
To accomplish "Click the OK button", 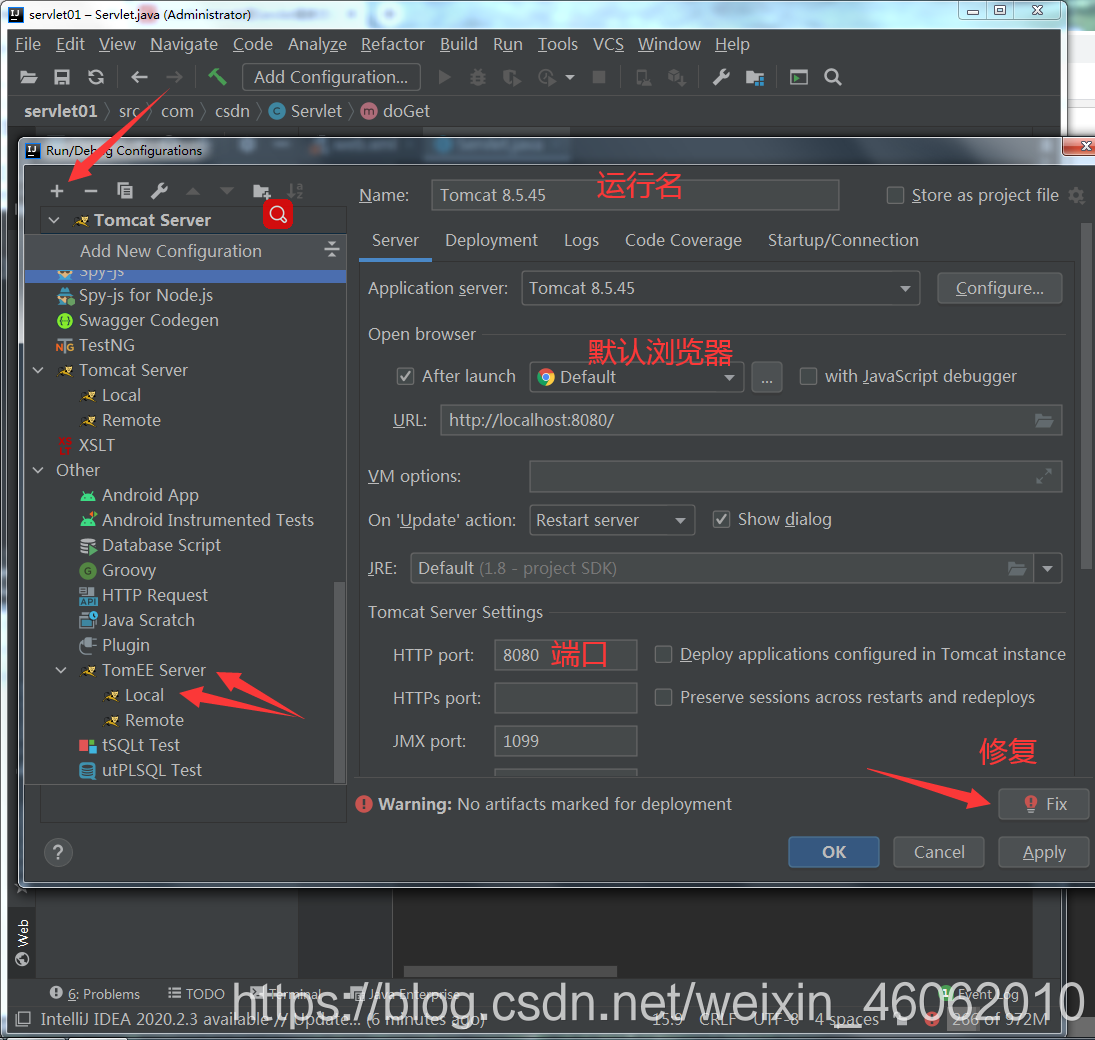I will (x=834, y=852).
